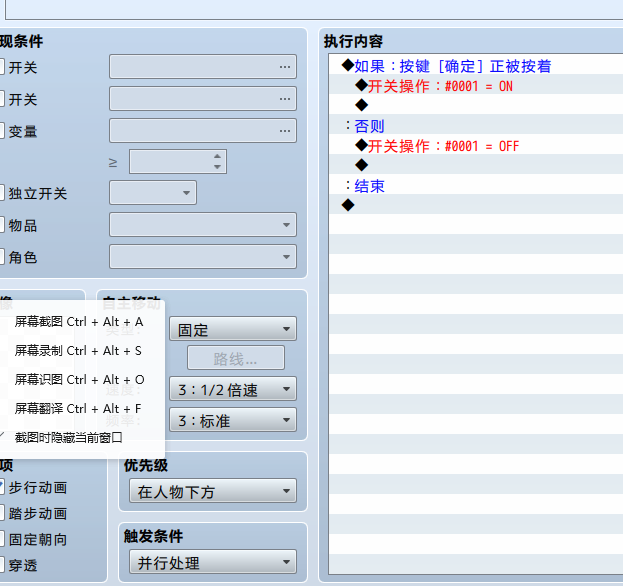Toggle 变量 condition checkbox

pos(1,130)
